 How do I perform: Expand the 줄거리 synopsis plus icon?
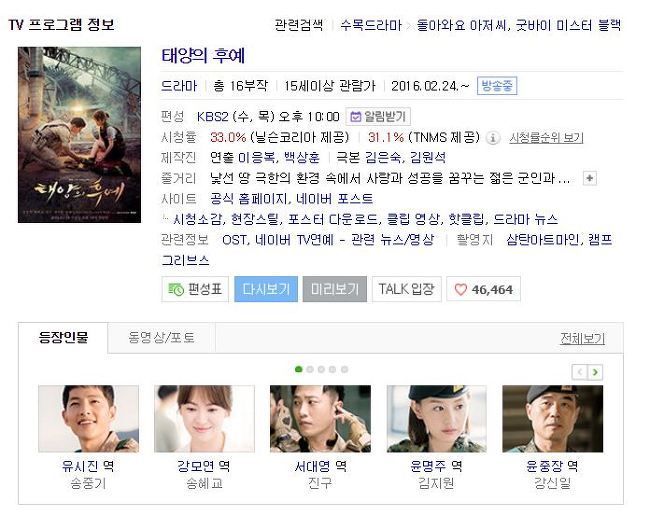tap(589, 178)
